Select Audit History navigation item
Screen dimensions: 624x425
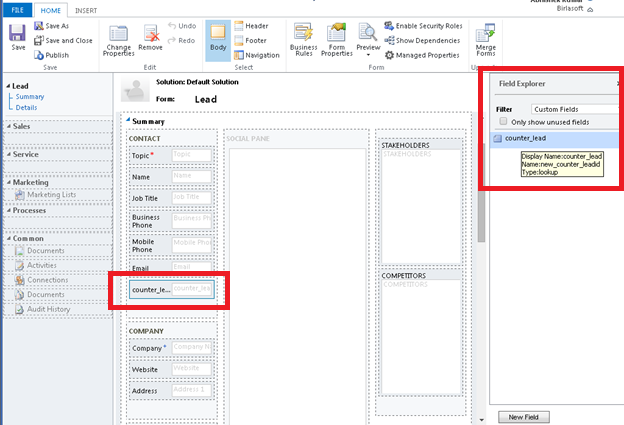point(42,309)
